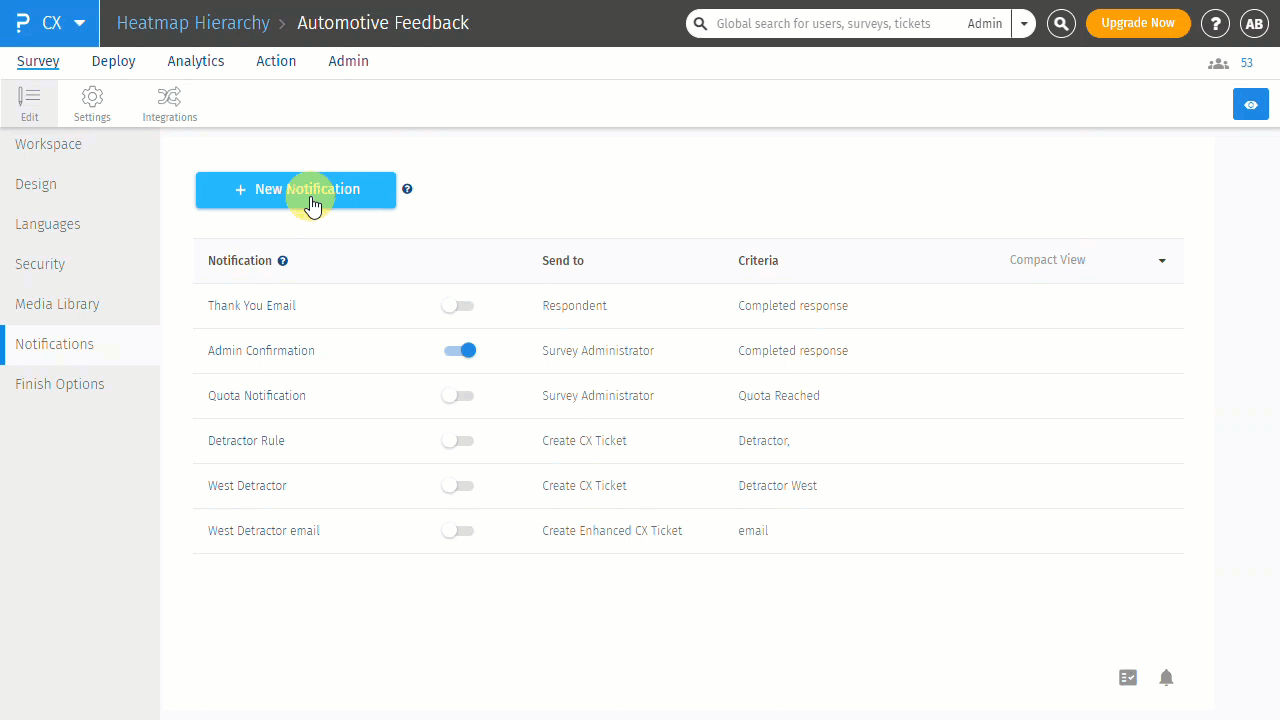Viewport: 1280px width, 720px height.
Task: Open the Detractor Rule notification
Action: coord(246,441)
